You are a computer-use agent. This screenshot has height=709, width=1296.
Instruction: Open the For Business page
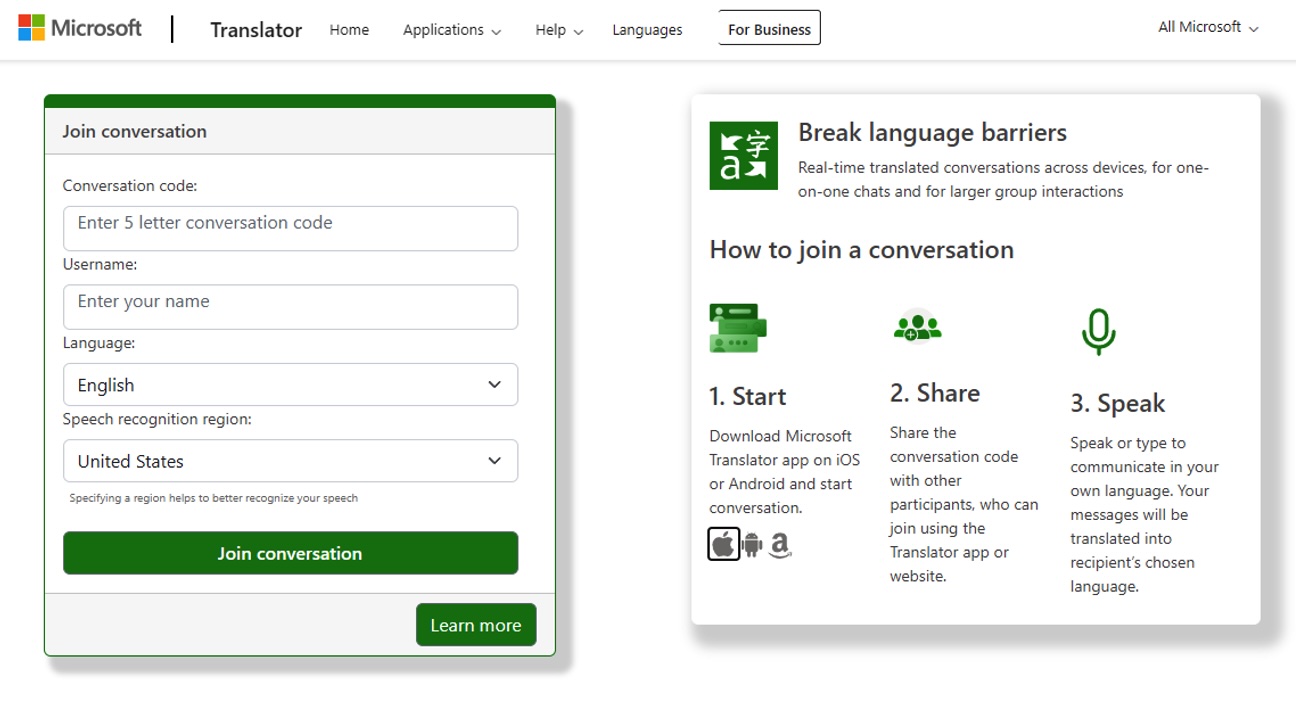768,29
